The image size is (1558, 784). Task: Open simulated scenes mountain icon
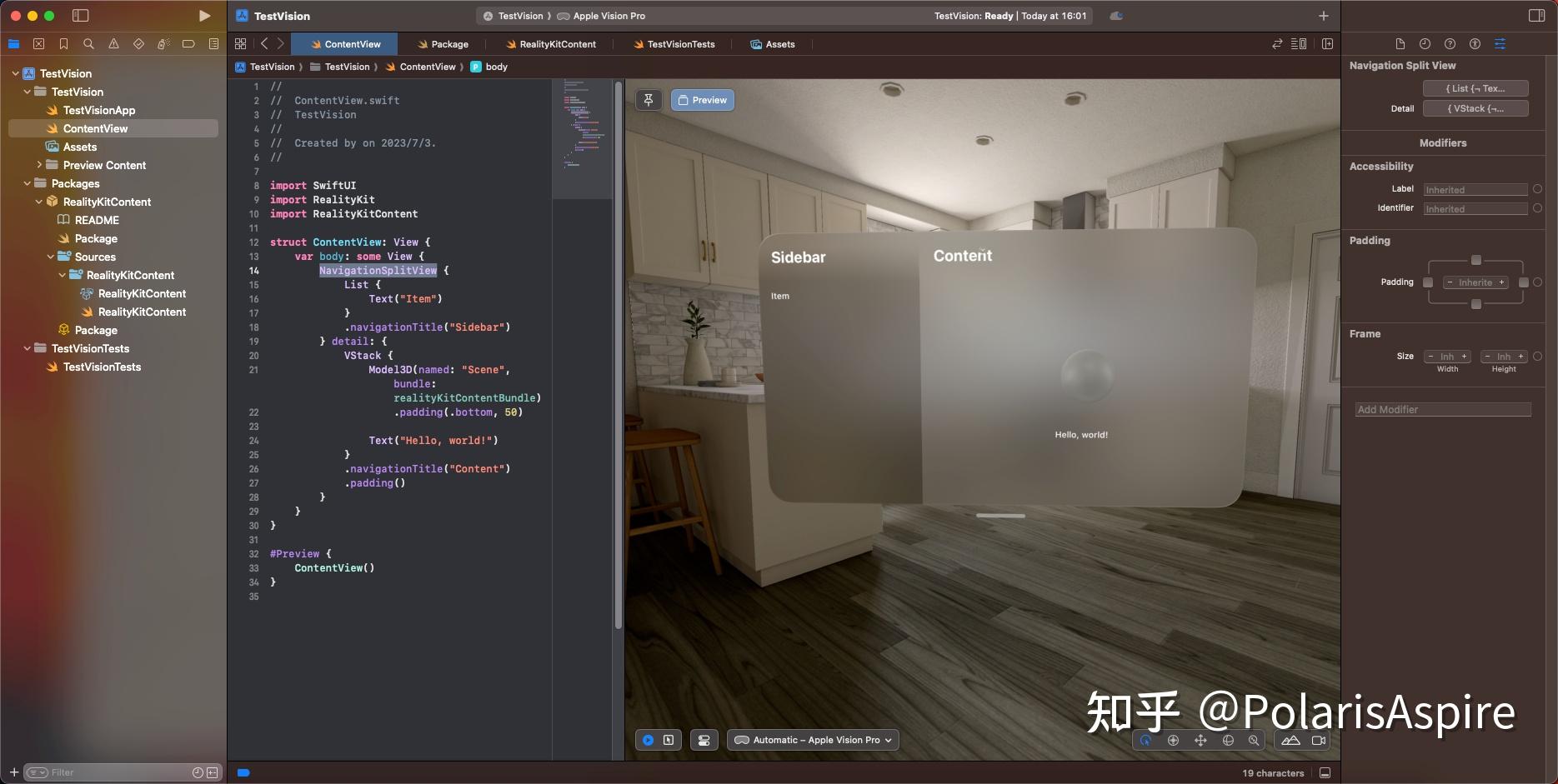(1290, 740)
